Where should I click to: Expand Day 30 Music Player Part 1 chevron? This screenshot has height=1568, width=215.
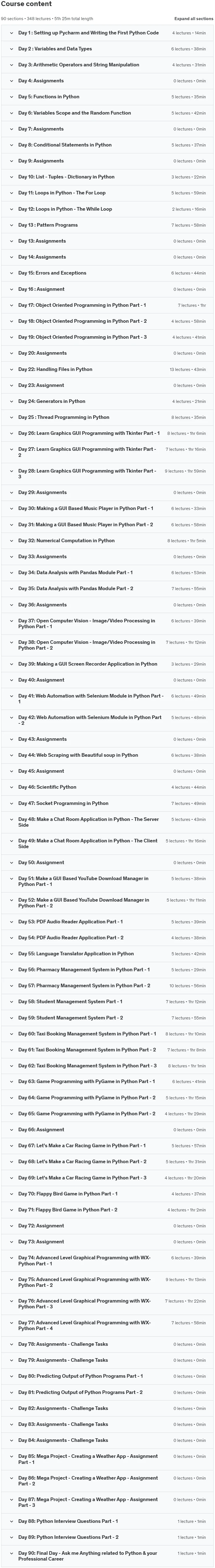point(11,508)
